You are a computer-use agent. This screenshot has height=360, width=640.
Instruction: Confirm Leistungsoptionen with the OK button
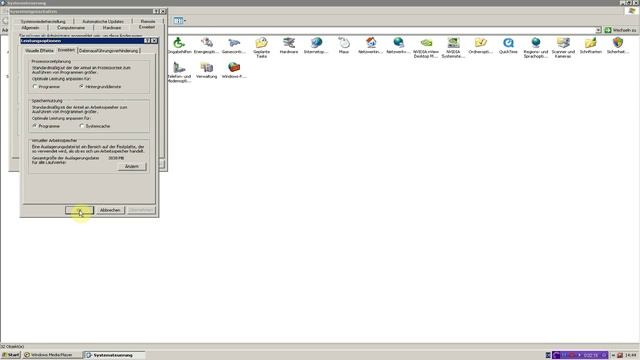80,210
